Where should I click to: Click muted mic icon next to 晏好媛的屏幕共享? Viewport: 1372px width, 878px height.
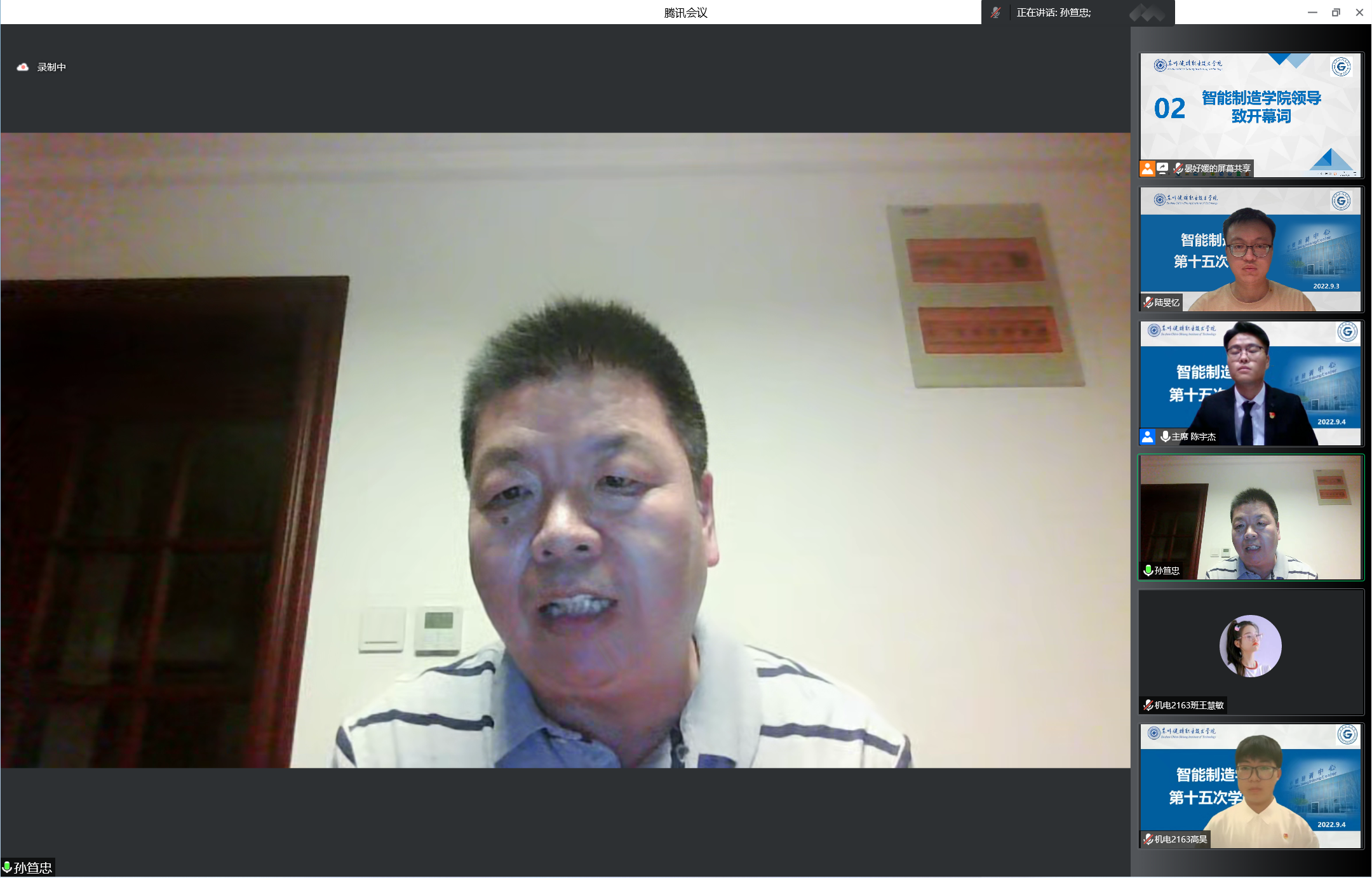1178,168
